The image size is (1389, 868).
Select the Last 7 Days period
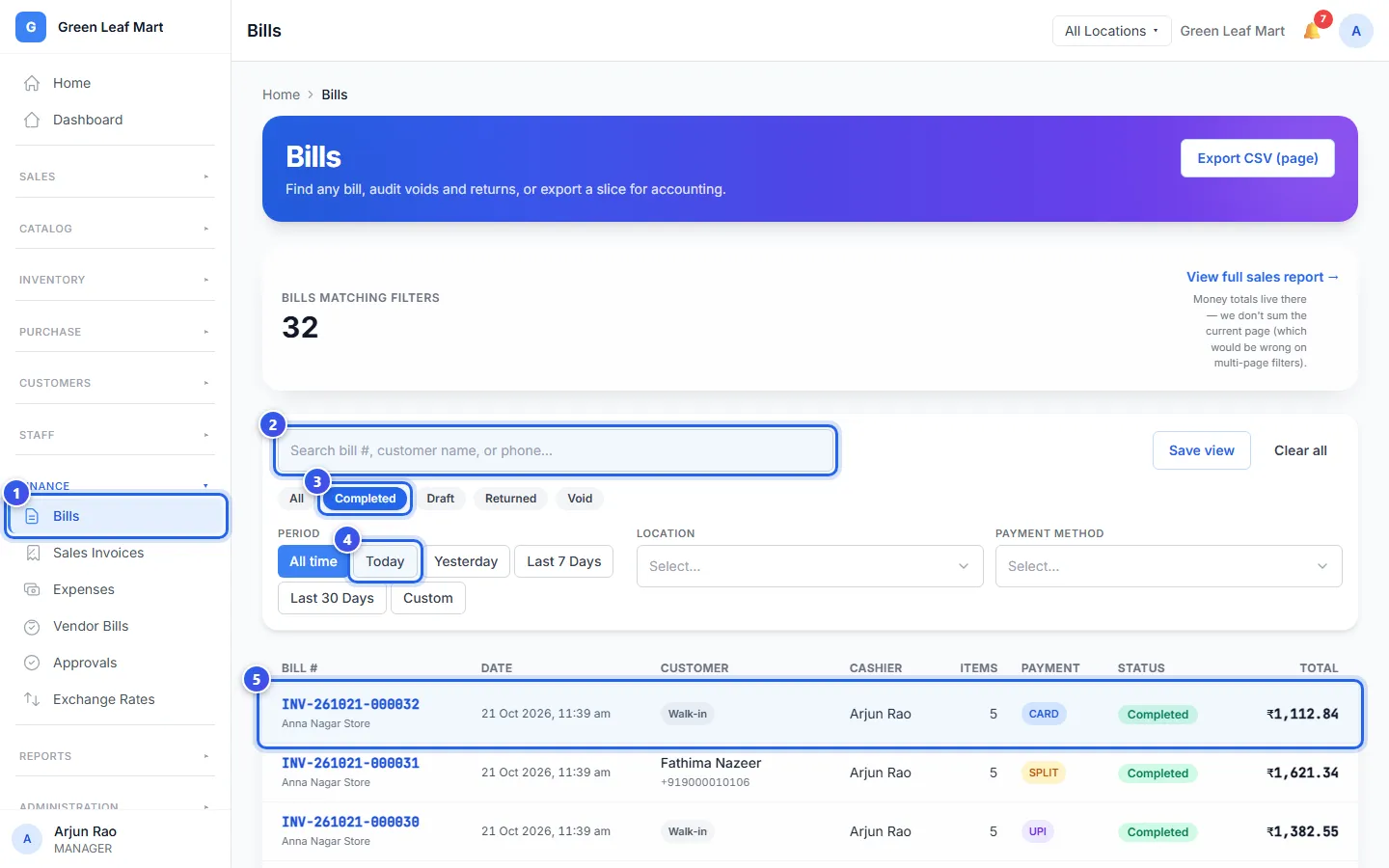564,561
